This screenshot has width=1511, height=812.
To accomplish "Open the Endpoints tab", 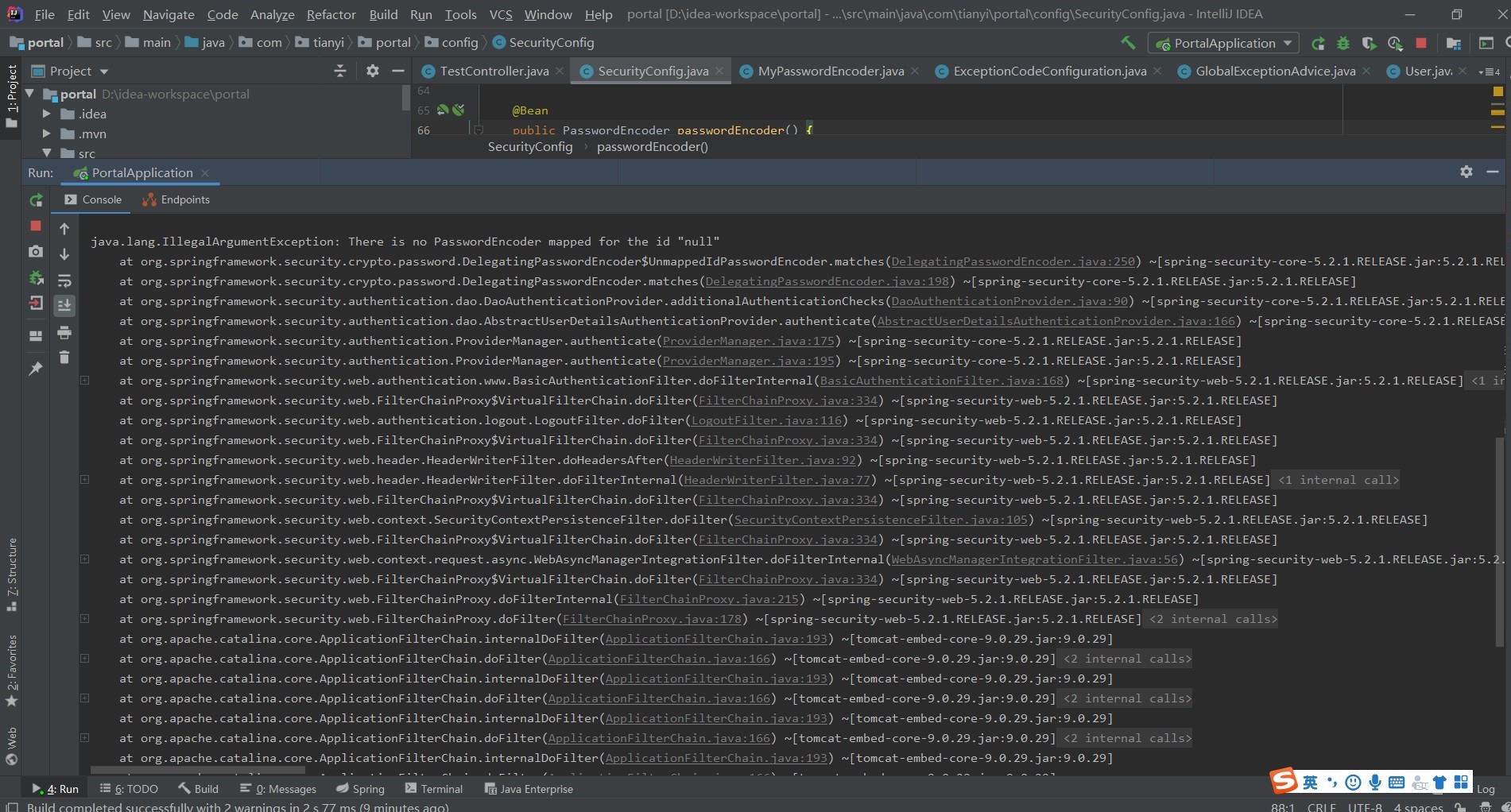I will [176, 199].
